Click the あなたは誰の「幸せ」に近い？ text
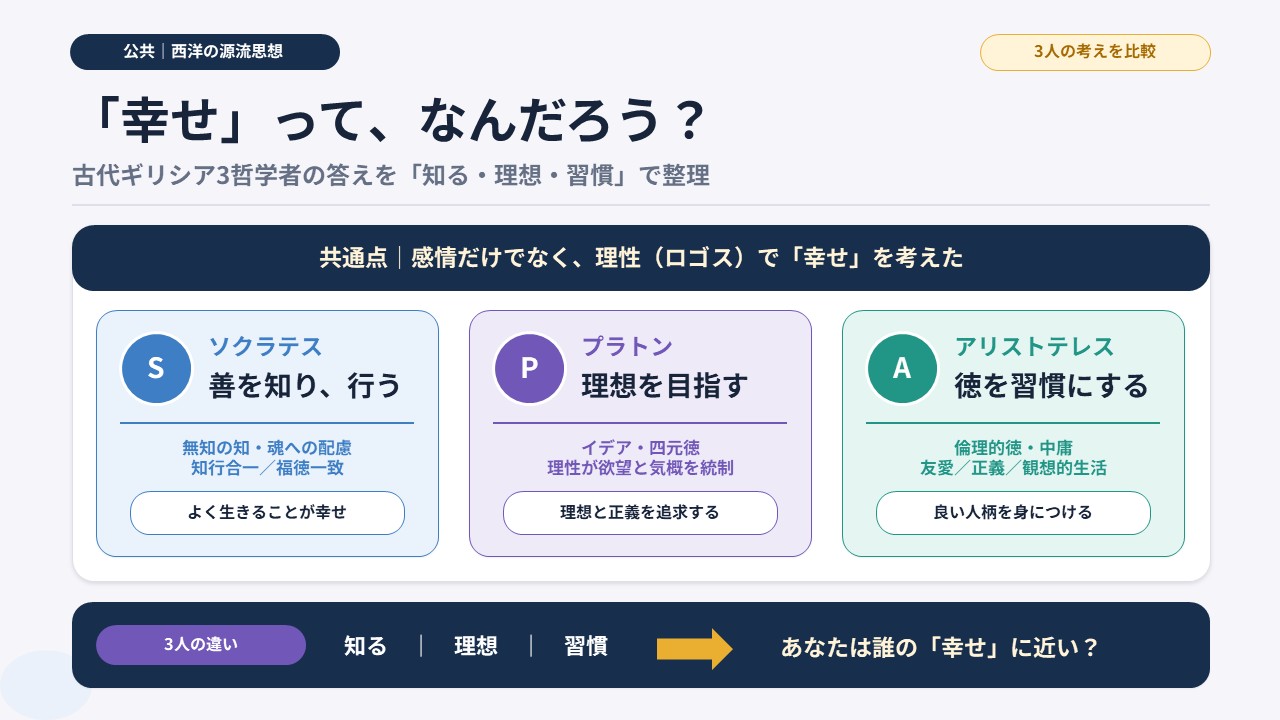1280x720 pixels. click(940, 647)
